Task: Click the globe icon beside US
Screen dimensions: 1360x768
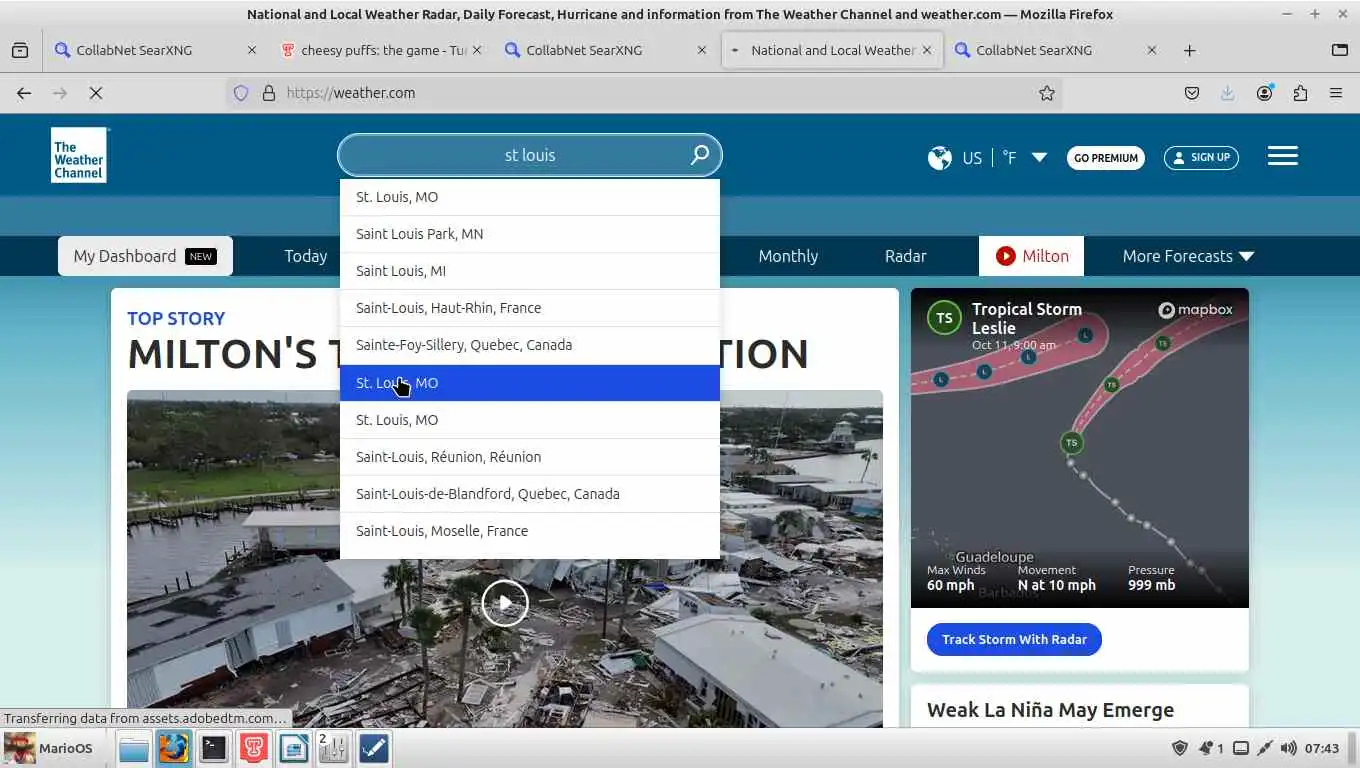Action: (x=940, y=157)
